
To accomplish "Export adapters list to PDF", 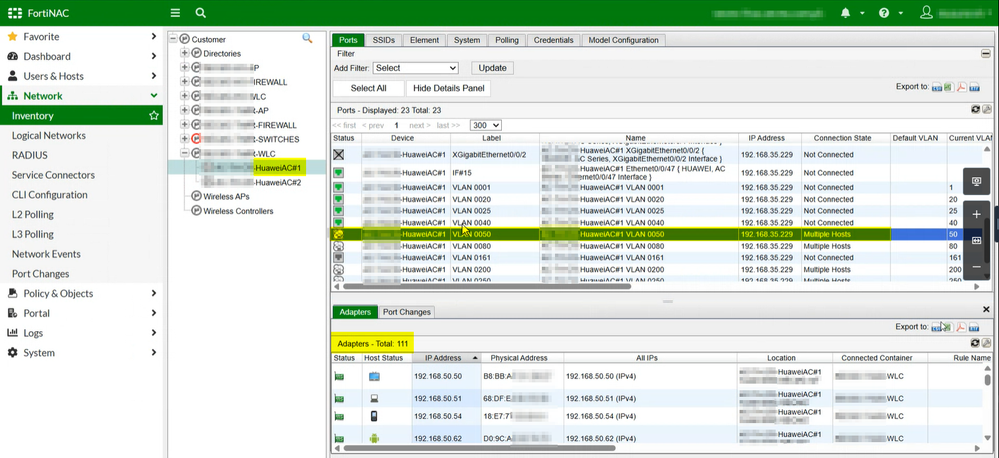I will [x=961, y=327].
